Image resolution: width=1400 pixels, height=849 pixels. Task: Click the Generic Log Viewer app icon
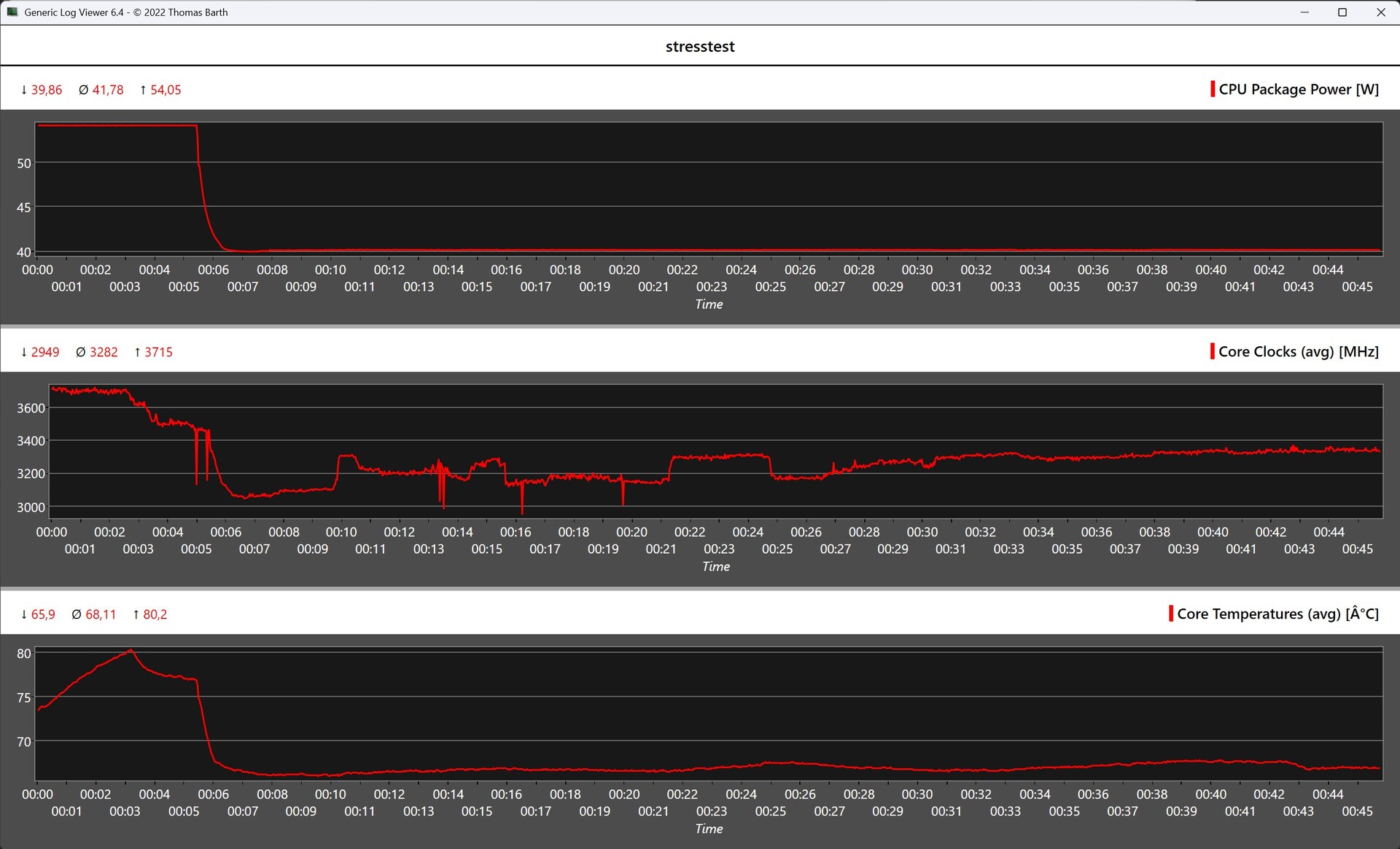(x=12, y=12)
